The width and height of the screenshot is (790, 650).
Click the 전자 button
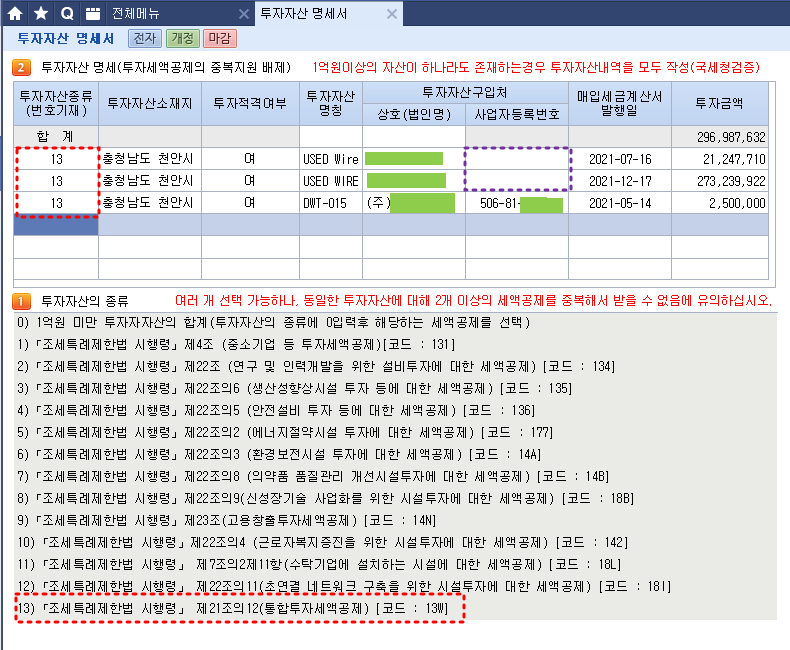145,38
